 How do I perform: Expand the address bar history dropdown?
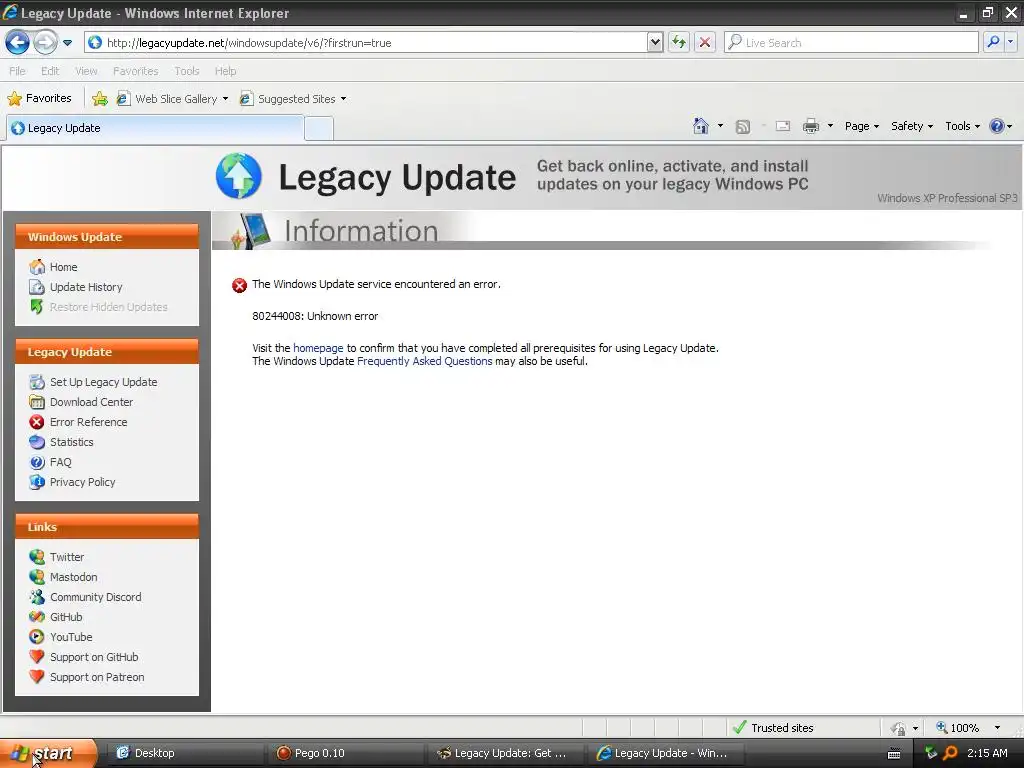655,43
